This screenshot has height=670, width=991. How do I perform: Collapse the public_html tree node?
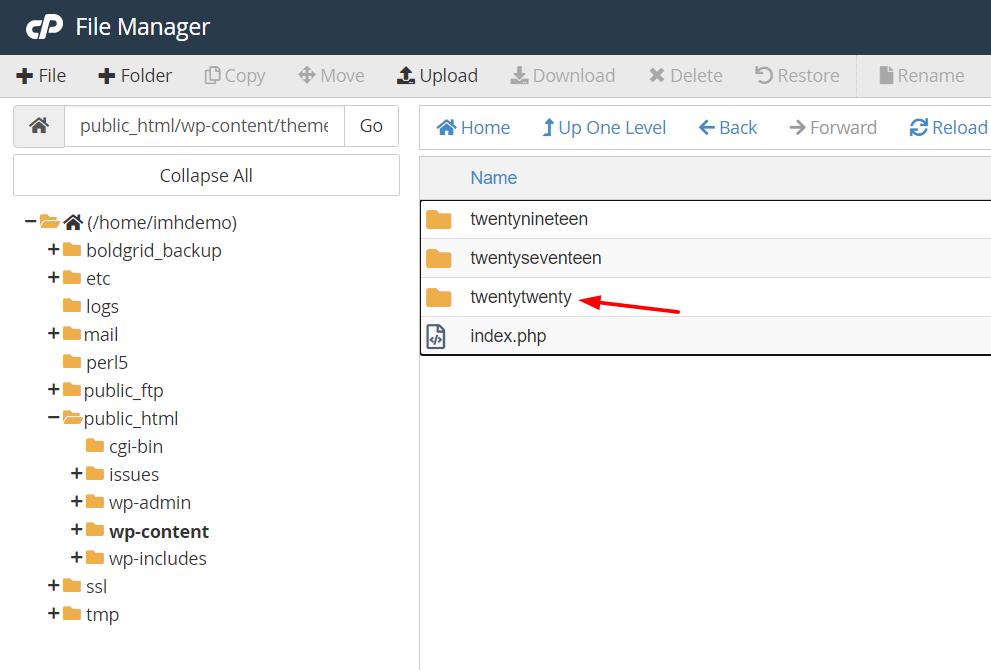point(53,418)
